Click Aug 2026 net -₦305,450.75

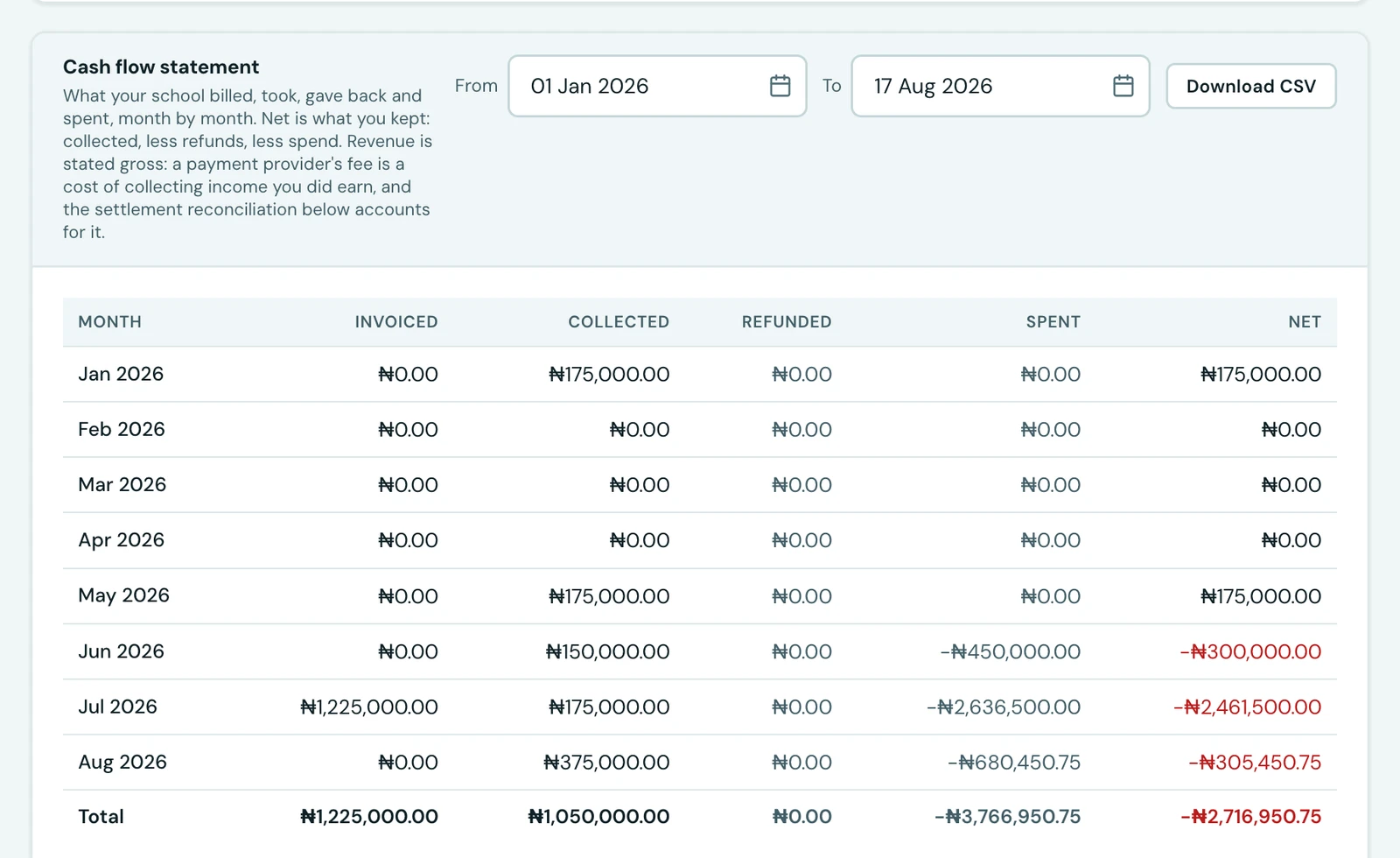point(1255,762)
